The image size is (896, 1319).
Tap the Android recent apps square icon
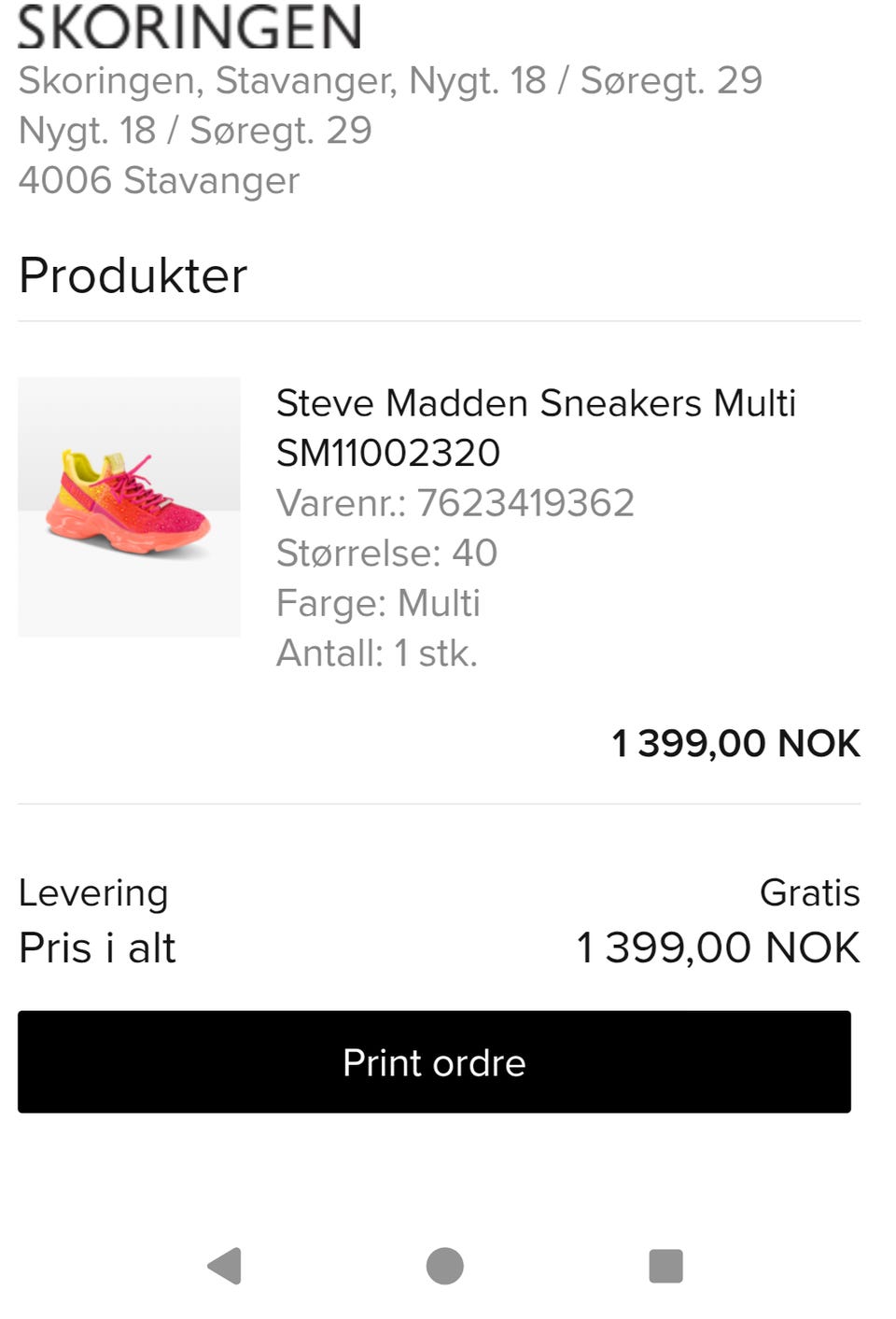[665, 1266]
